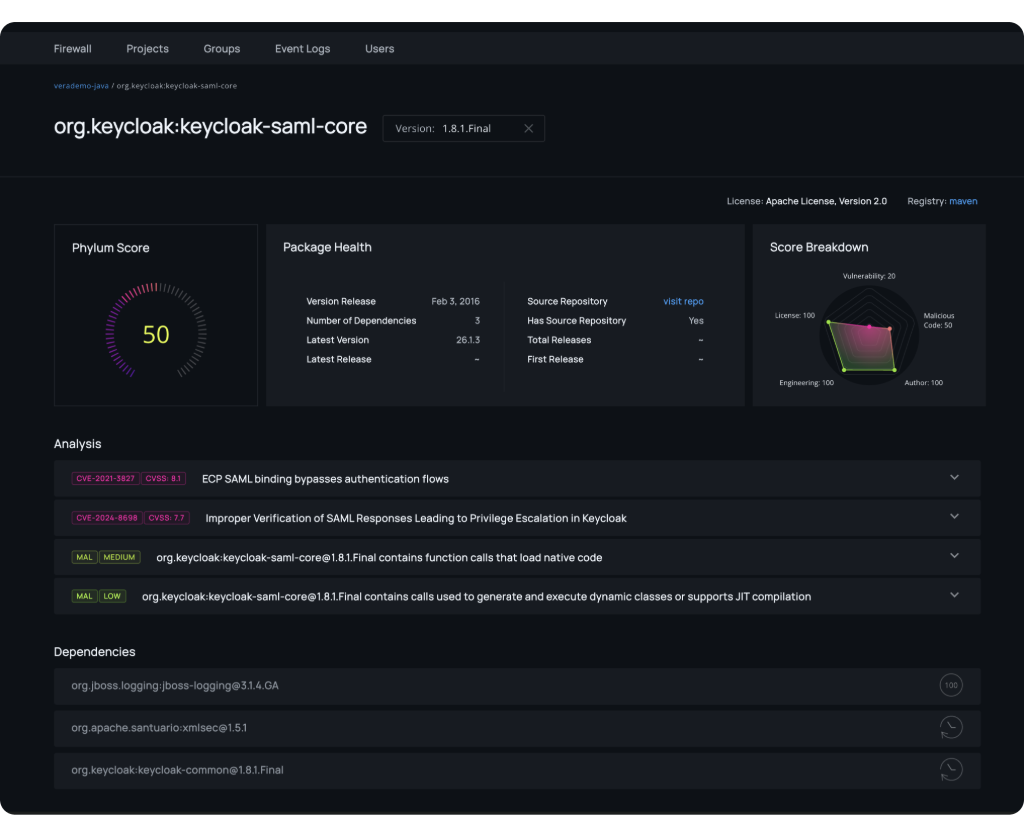Image resolution: width=1024 pixels, height=837 pixels.
Task: Open the maven registry link
Action: click(963, 201)
